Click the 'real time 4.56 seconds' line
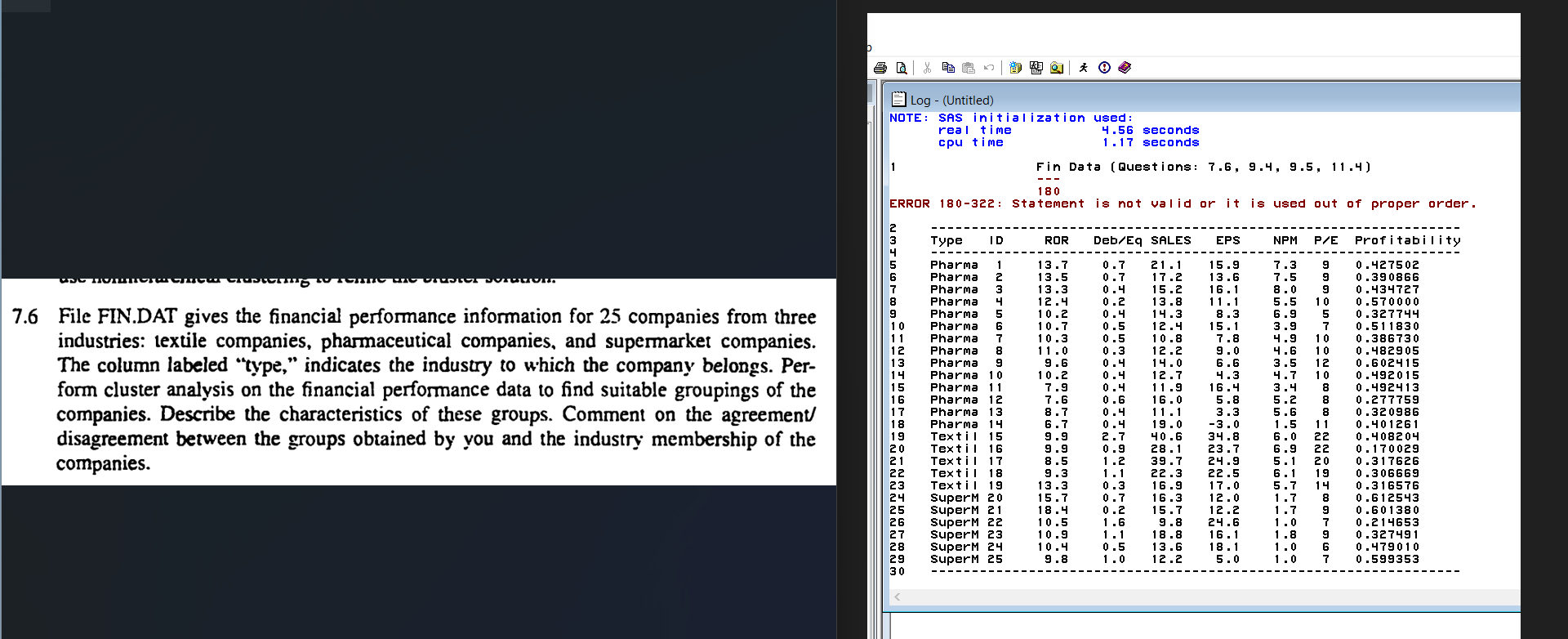The width and height of the screenshot is (1568, 639). pos(1068,130)
